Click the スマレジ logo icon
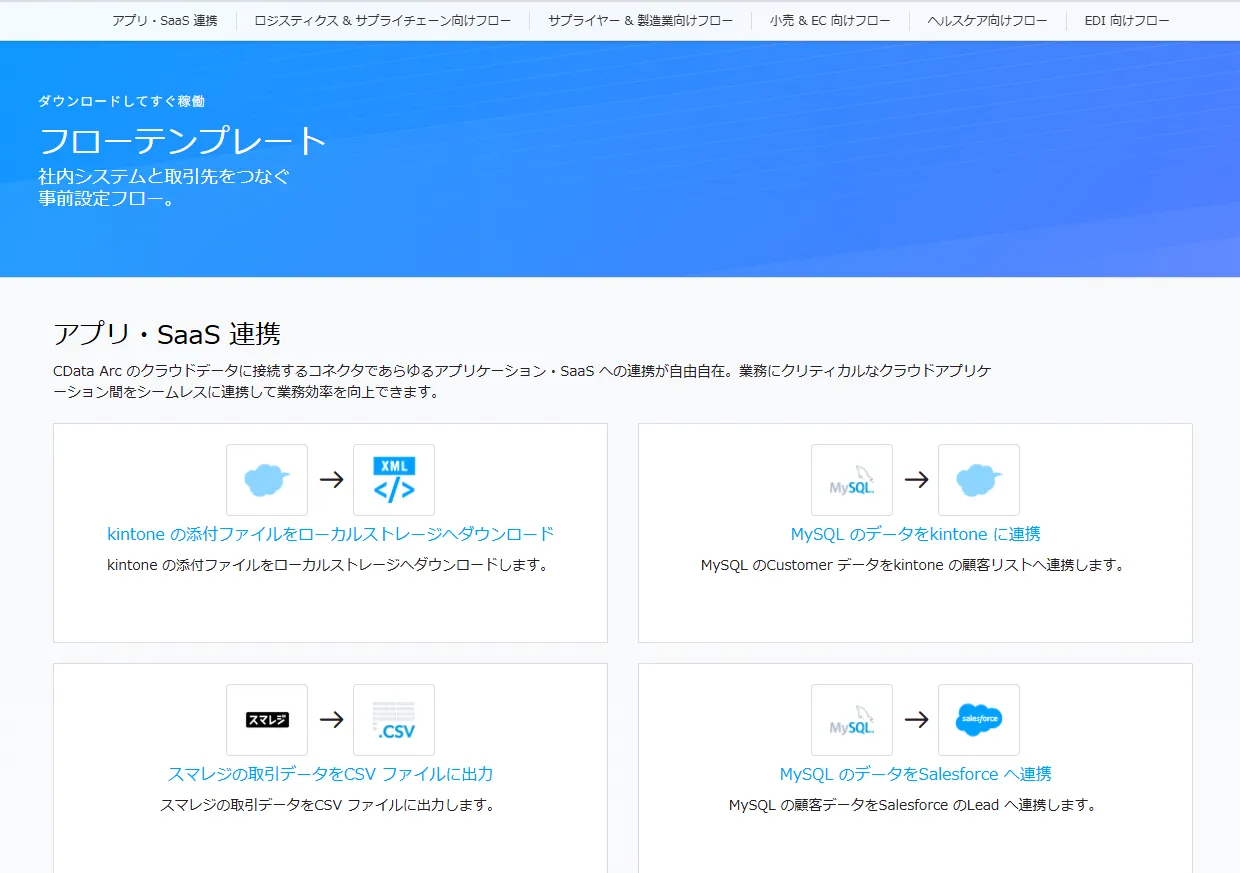The image size is (1240, 873). click(x=267, y=720)
